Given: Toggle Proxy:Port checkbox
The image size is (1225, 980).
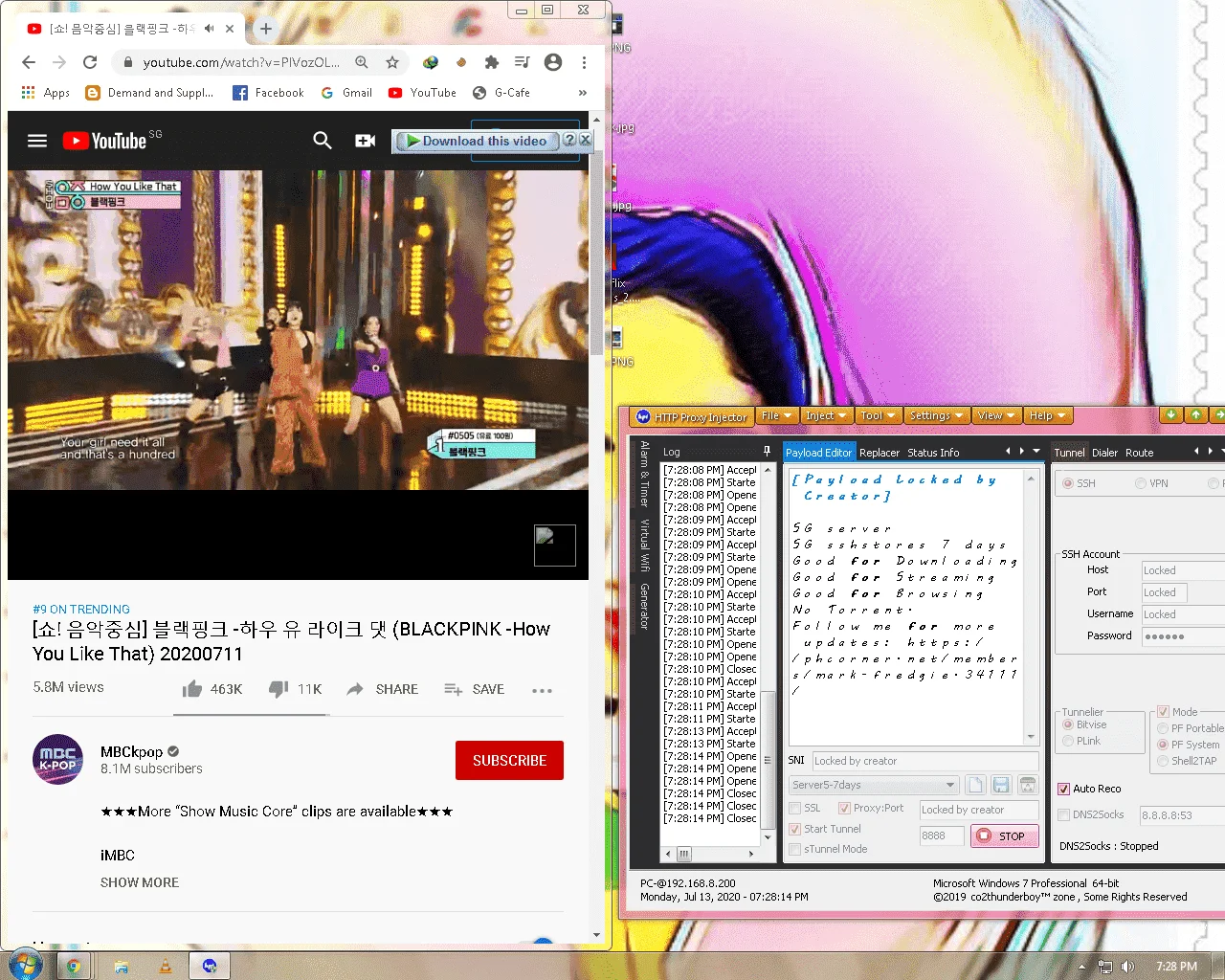Looking at the screenshot, I should [844, 809].
